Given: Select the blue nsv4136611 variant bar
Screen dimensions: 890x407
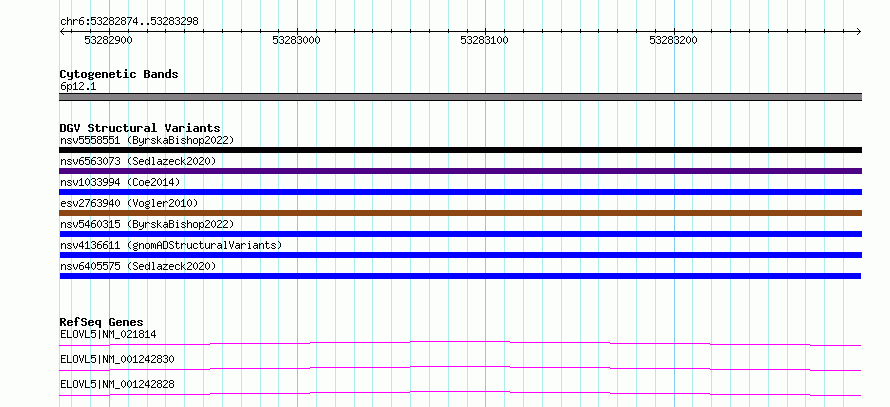Looking at the screenshot, I should [x=460, y=255].
